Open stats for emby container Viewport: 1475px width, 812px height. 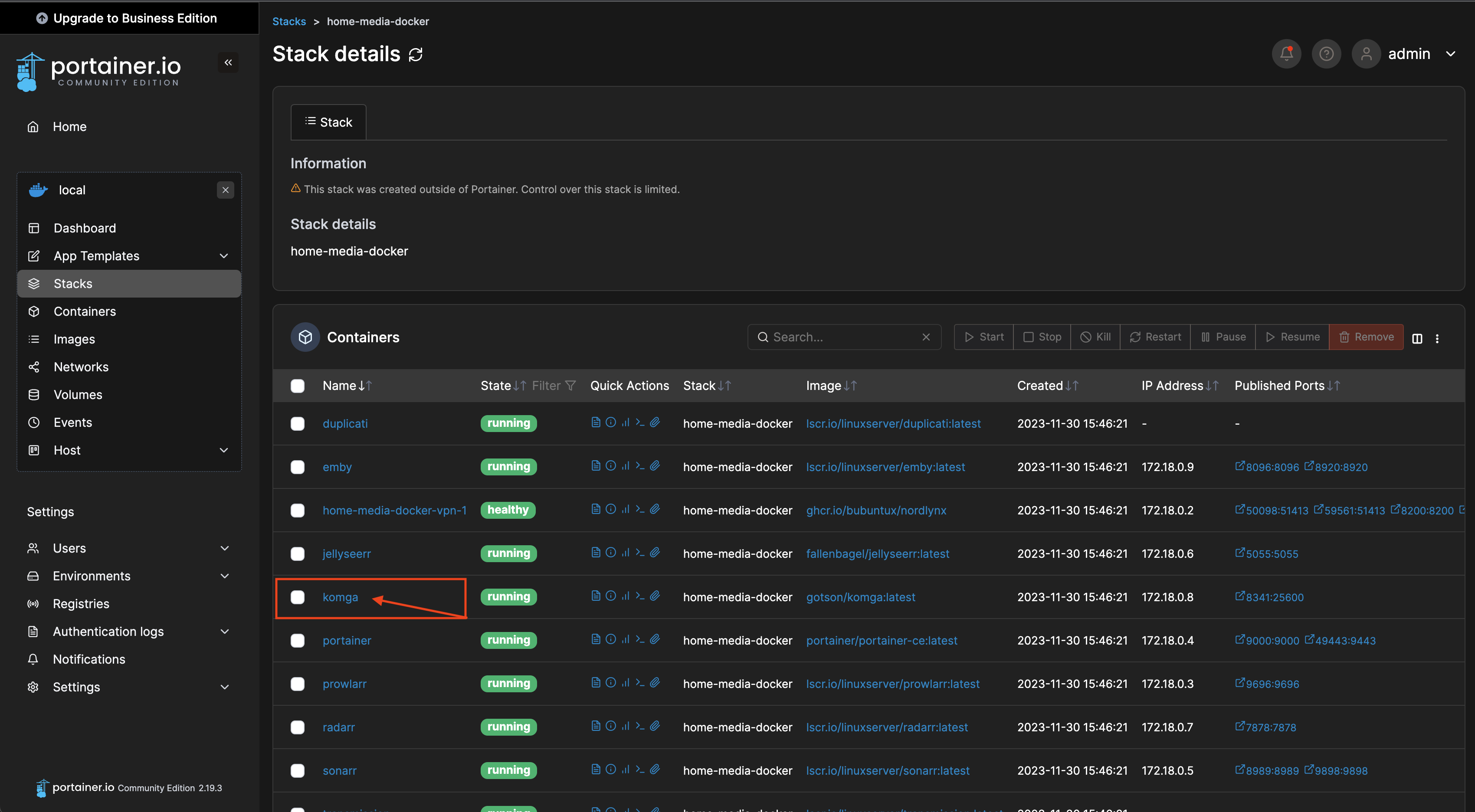625,465
